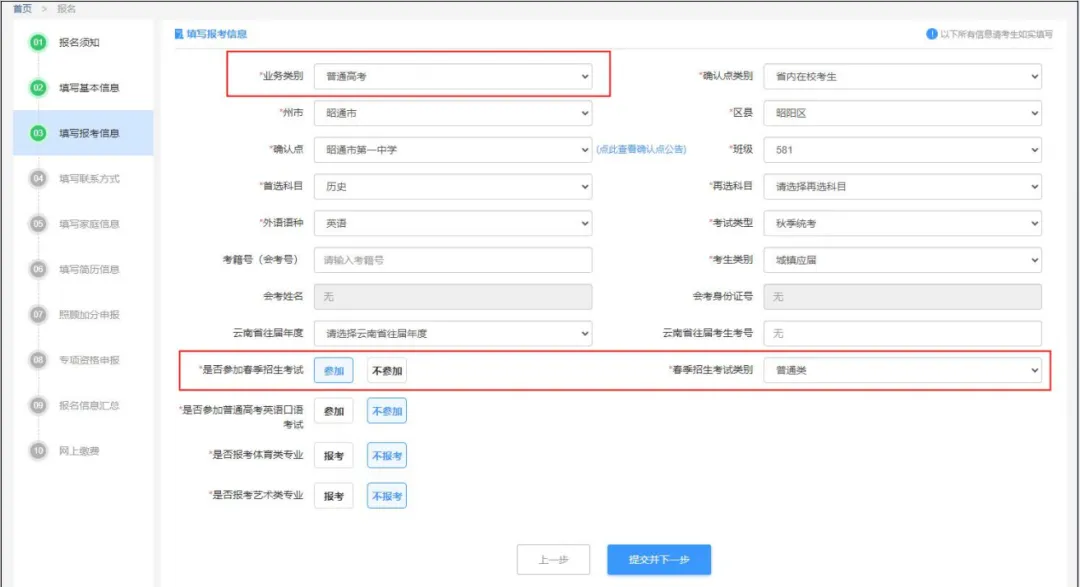The image size is (1080, 587).
Task: Click the 考籍号 input field
Action: [x=453, y=260]
